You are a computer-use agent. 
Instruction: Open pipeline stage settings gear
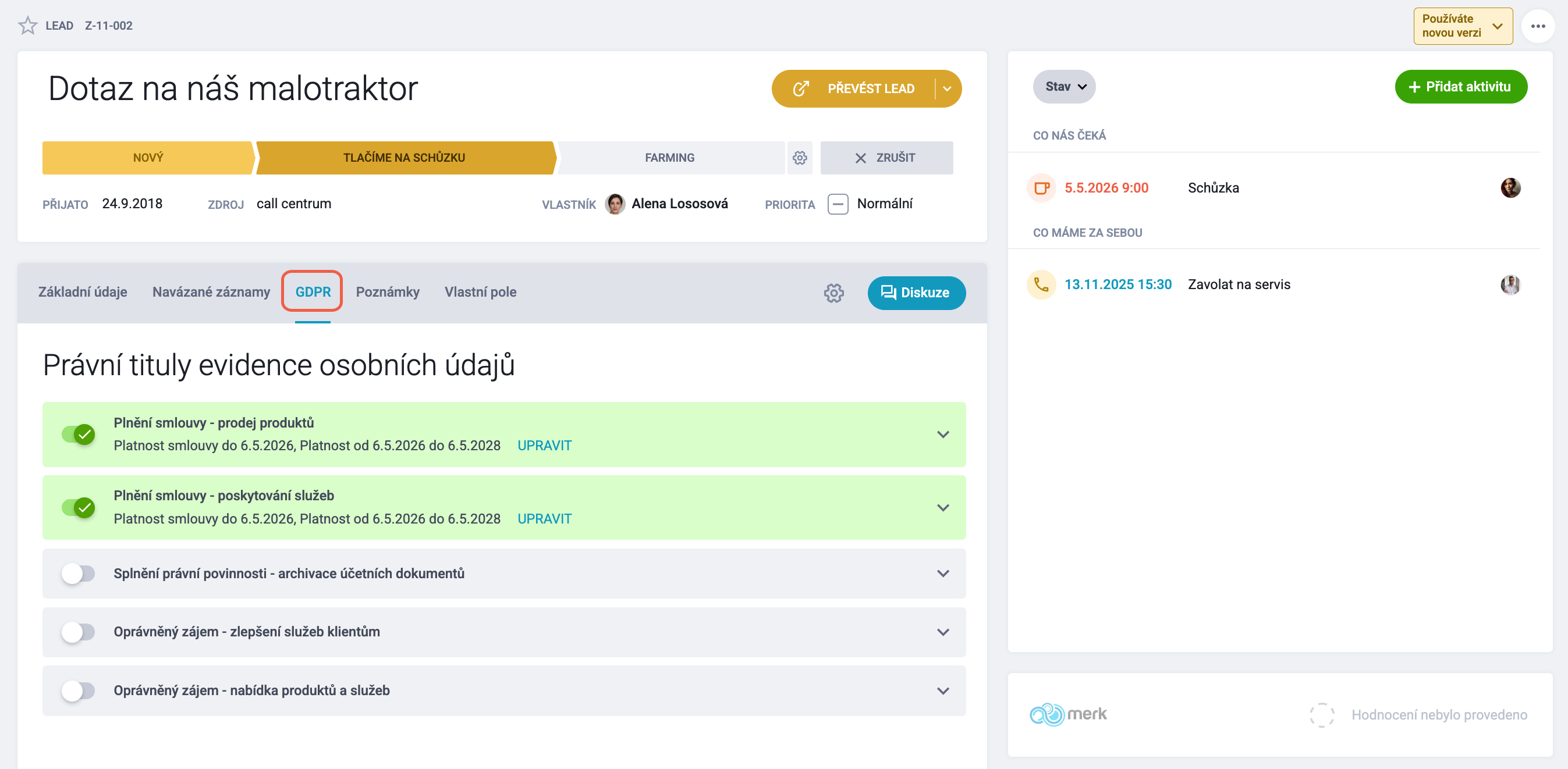[799, 158]
